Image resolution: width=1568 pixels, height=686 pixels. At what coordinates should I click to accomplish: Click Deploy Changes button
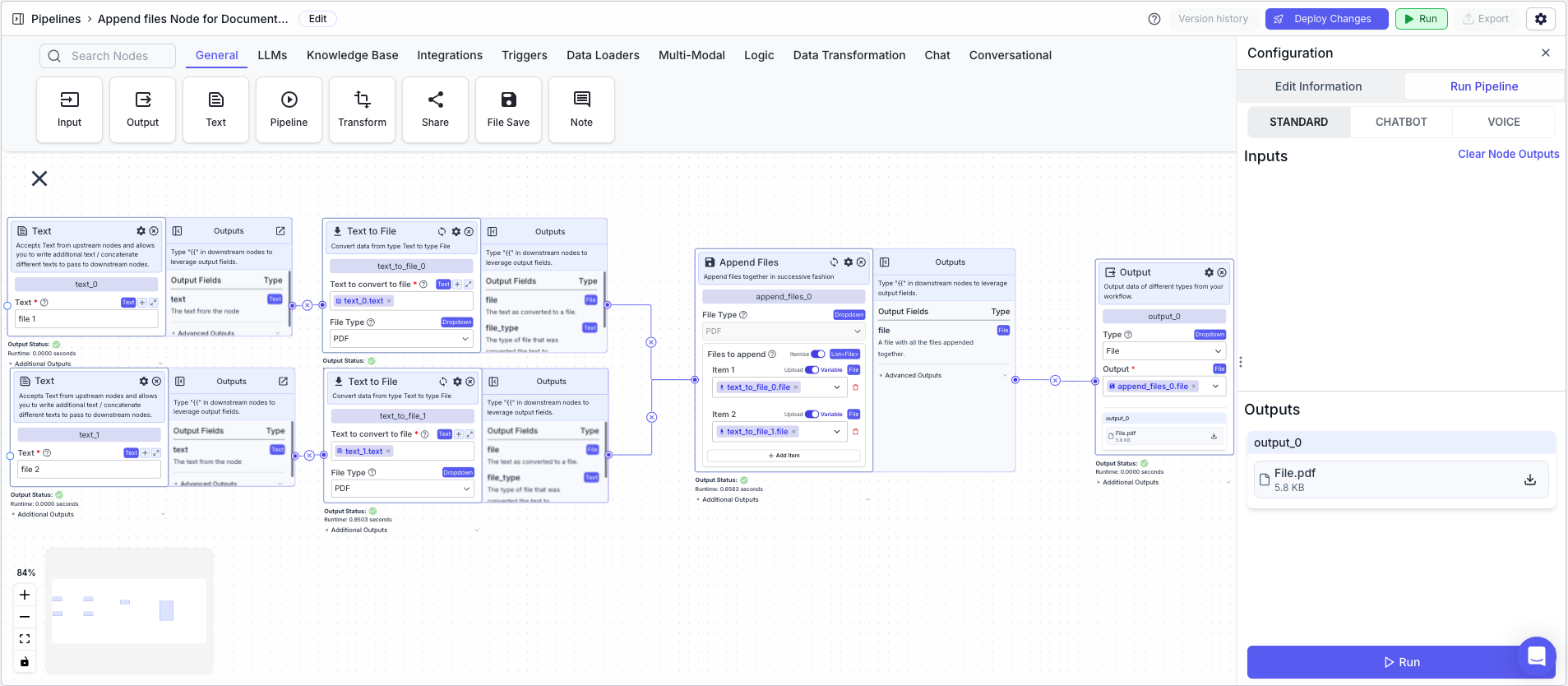coord(1326,19)
